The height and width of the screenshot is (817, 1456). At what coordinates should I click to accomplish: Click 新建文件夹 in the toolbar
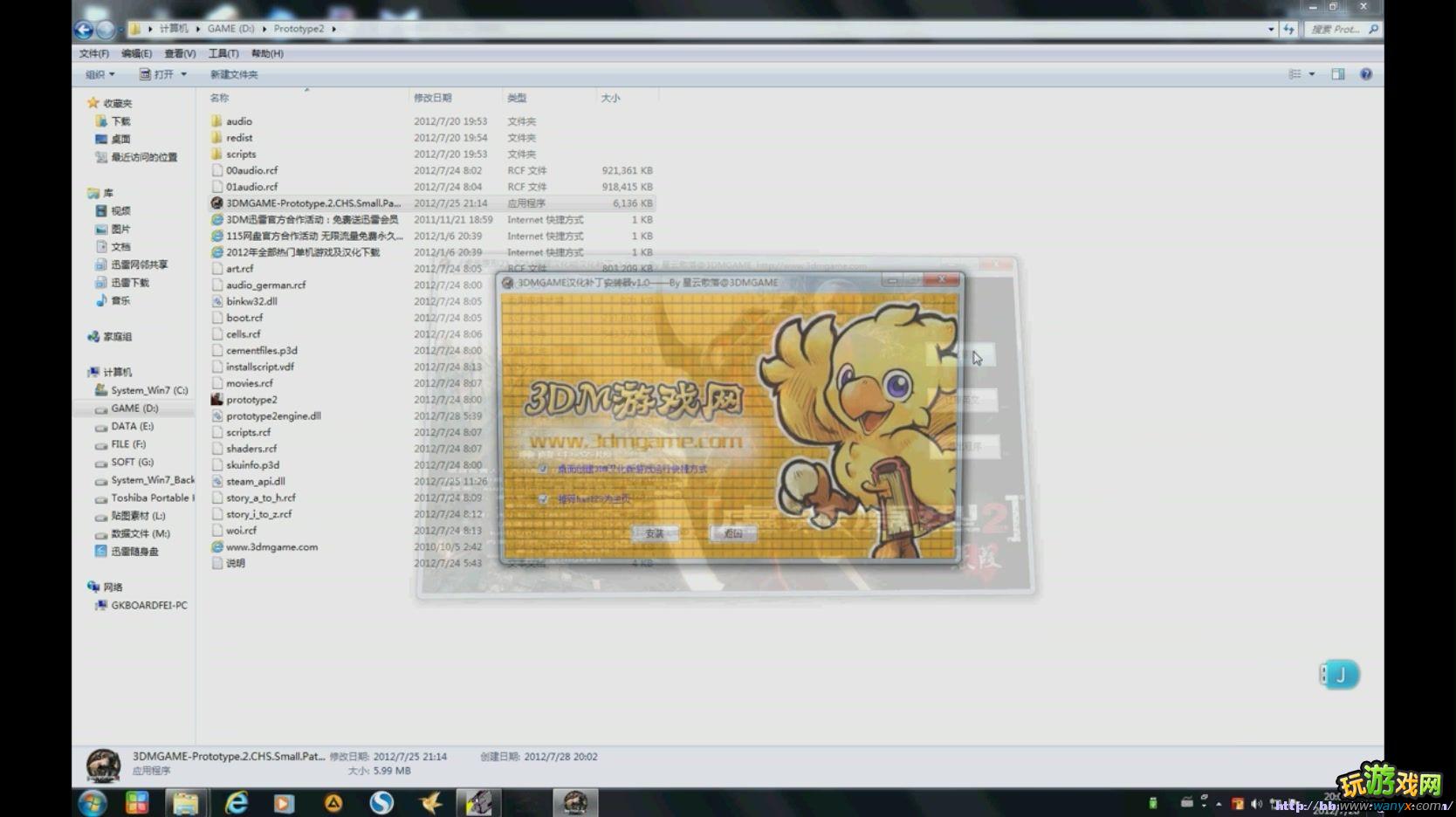point(234,75)
